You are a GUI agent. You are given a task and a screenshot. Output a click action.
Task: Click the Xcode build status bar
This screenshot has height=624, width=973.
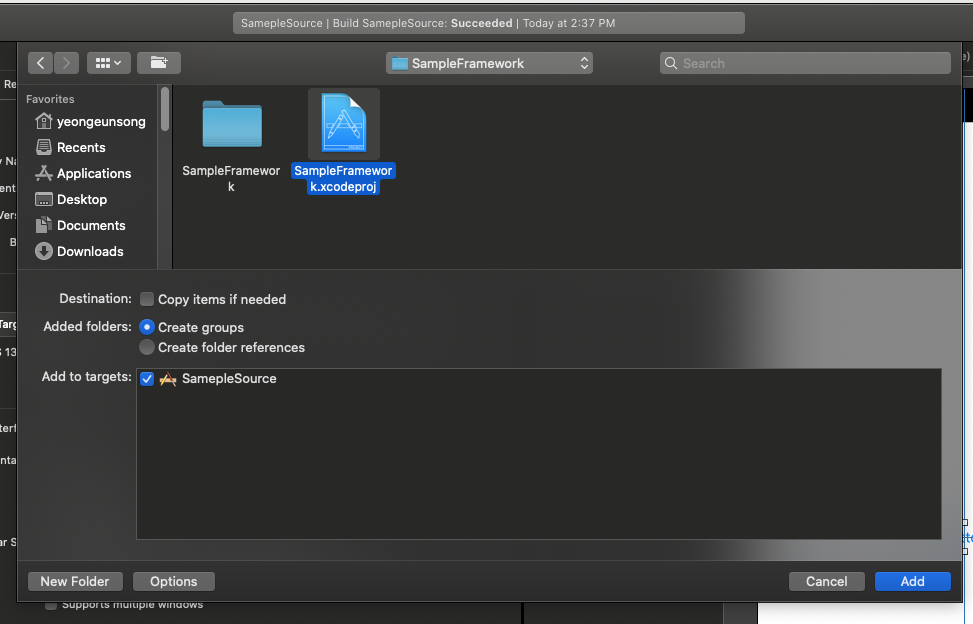488,23
